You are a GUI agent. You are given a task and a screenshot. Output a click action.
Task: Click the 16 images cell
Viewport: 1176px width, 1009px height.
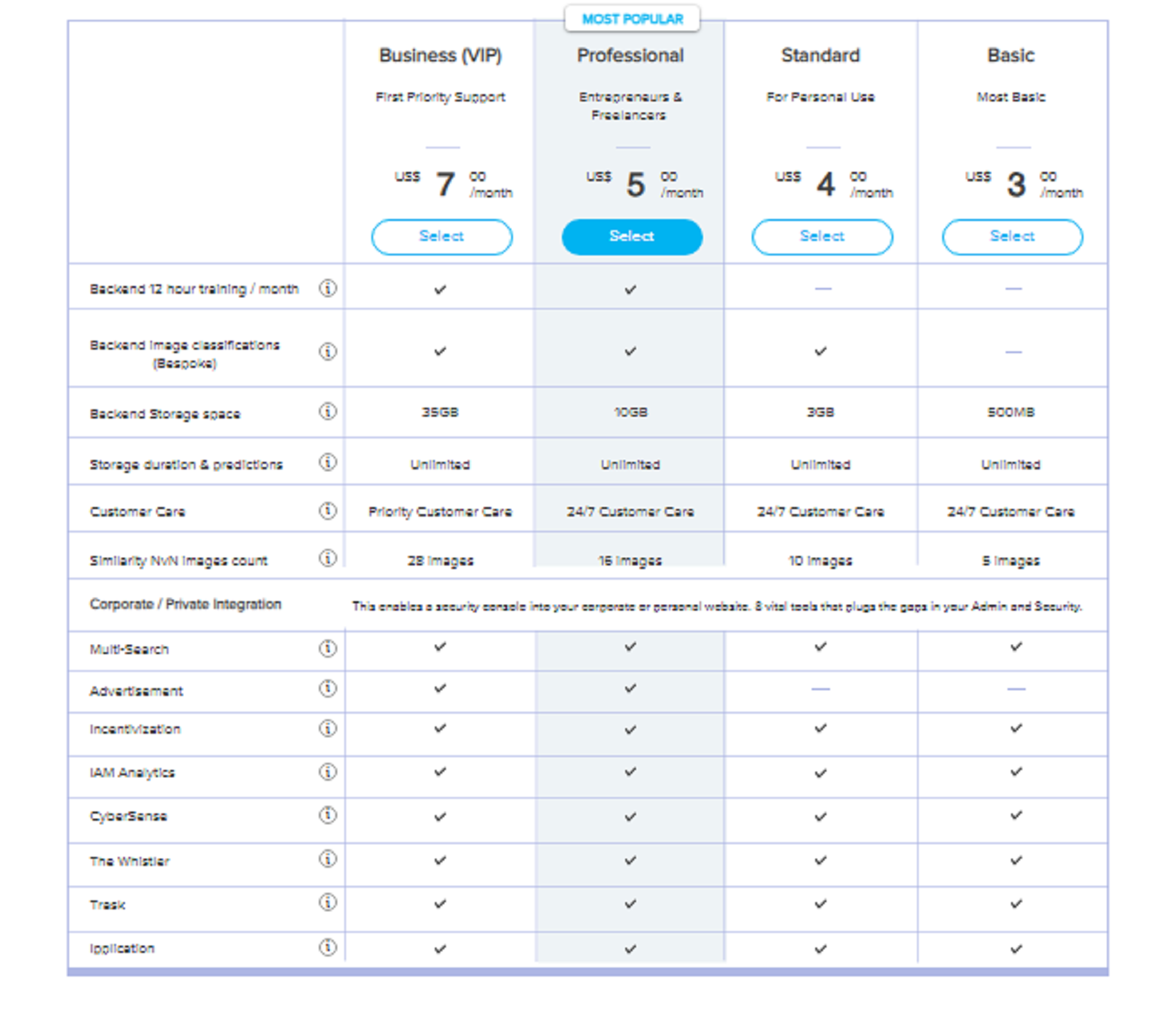pyautogui.click(x=630, y=561)
